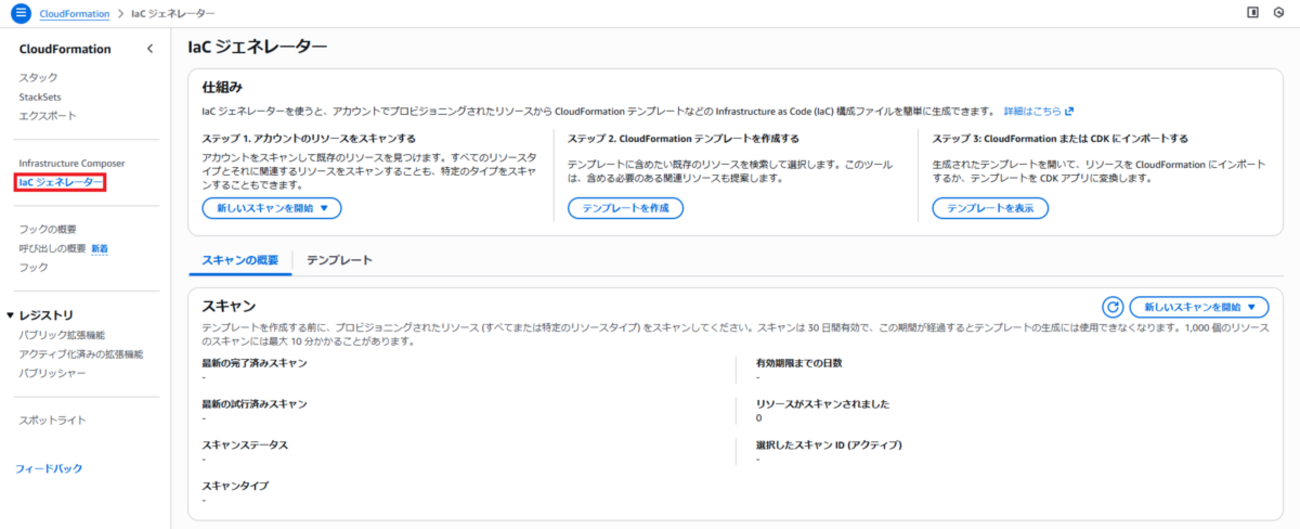The image size is (1300, 529).
Task: Open スタック in the sidebar
Action: tap(38, 77)
